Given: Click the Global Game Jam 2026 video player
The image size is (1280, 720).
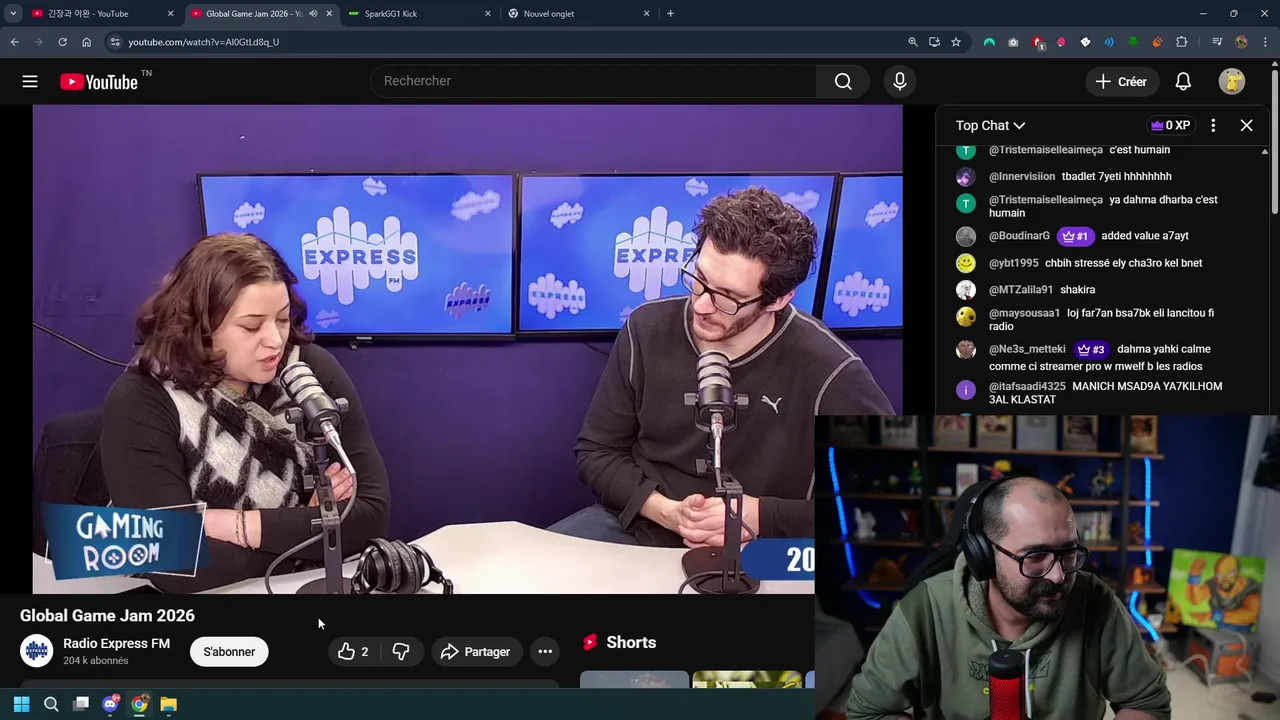Looking at the screenshot, I should tap(467, 349).
